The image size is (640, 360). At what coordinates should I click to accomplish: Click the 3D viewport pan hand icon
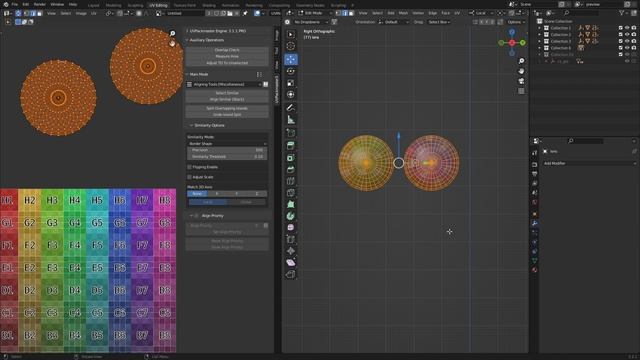click(x=521, y=71)
